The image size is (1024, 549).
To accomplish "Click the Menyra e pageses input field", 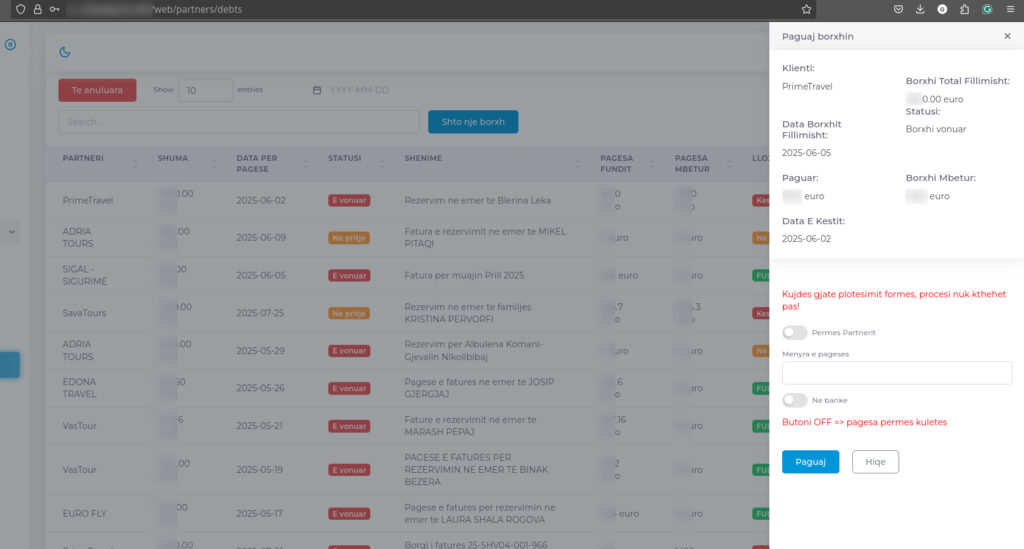I will (897, 373).
